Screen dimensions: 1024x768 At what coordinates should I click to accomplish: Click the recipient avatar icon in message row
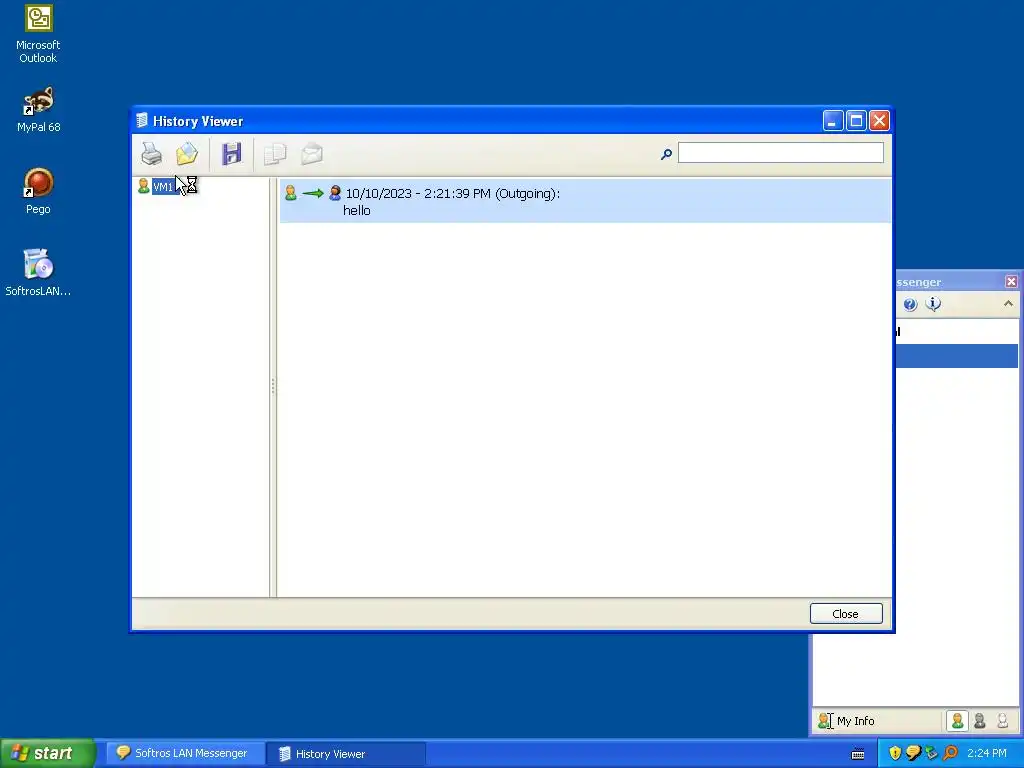pyautogui.click(x=335, y=193)
